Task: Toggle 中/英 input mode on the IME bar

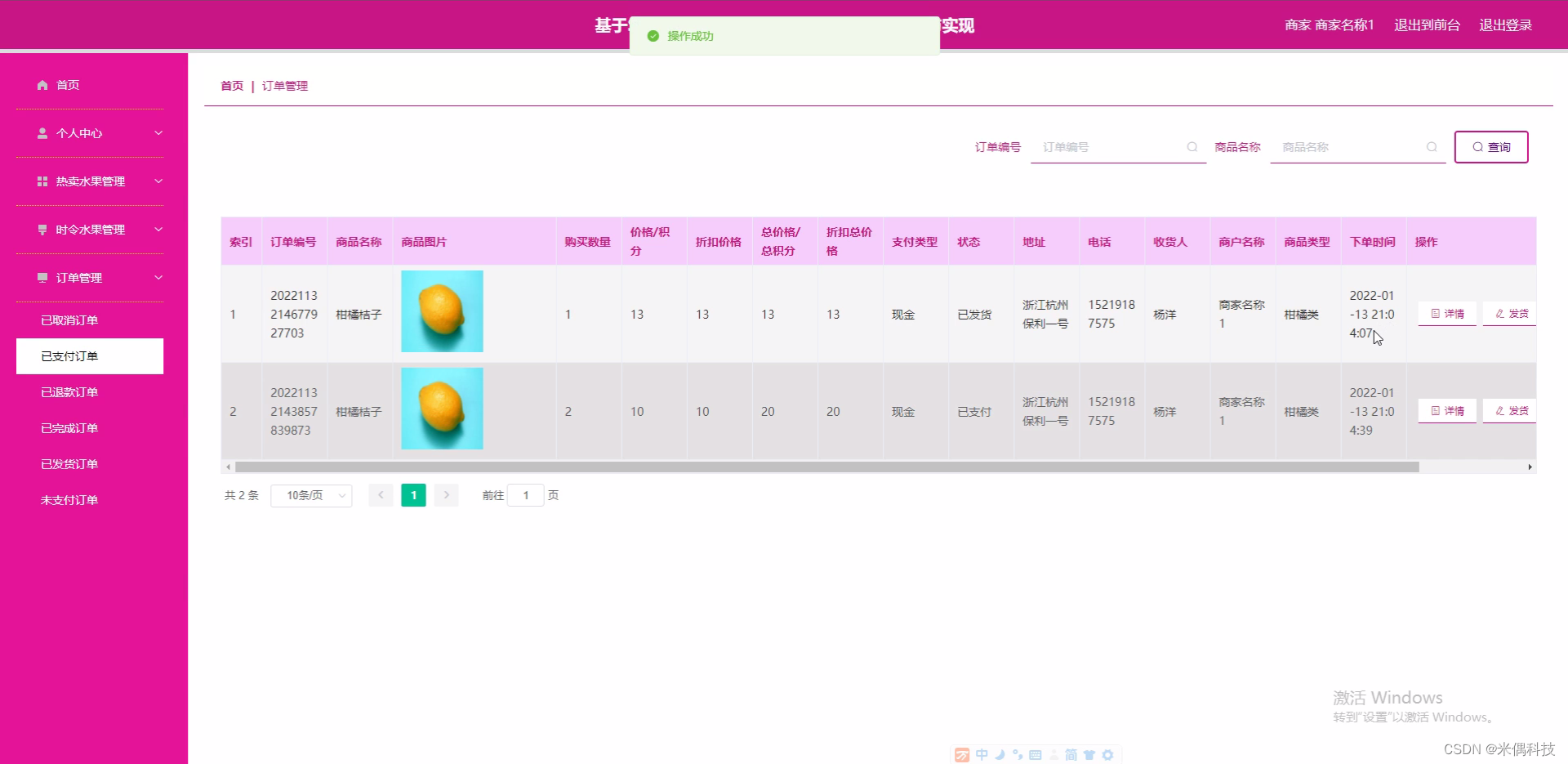Action: pyautogui.click(x=982, y=754)
